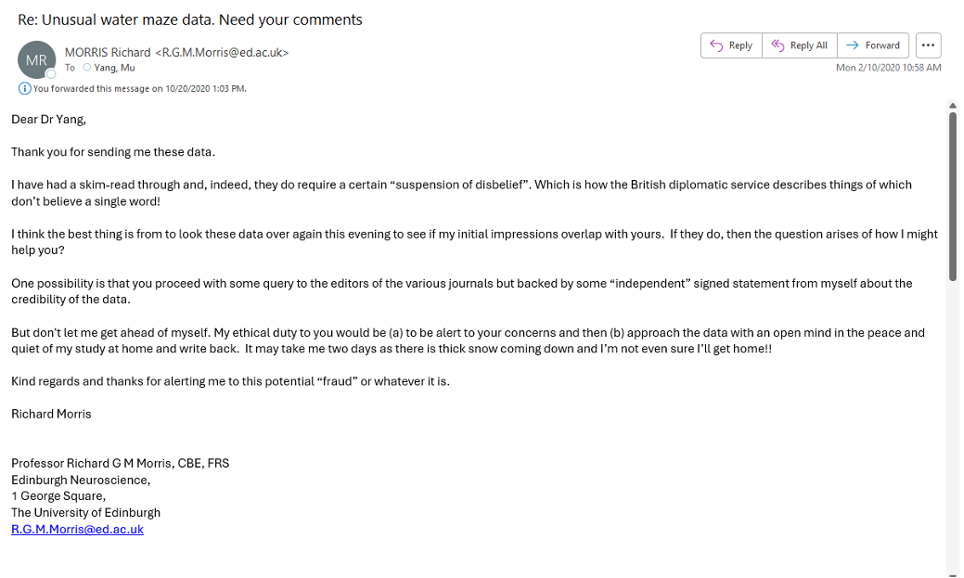Click the curved arrow Reply icon
This screenshot has width=964, height=578.
[716, 46]
